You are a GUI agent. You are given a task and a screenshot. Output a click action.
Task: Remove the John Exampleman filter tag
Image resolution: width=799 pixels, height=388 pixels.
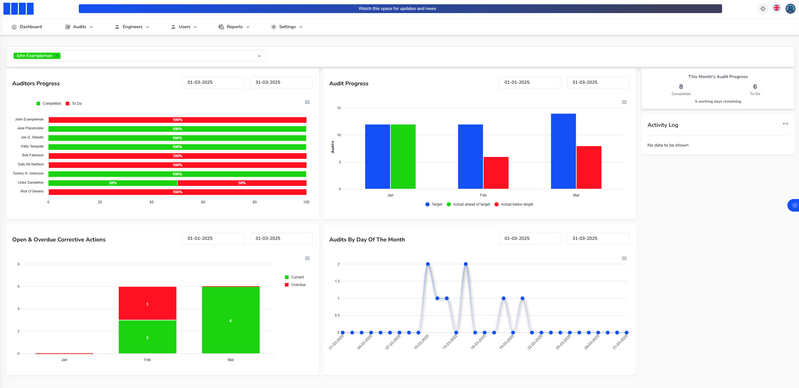(57, 56)
